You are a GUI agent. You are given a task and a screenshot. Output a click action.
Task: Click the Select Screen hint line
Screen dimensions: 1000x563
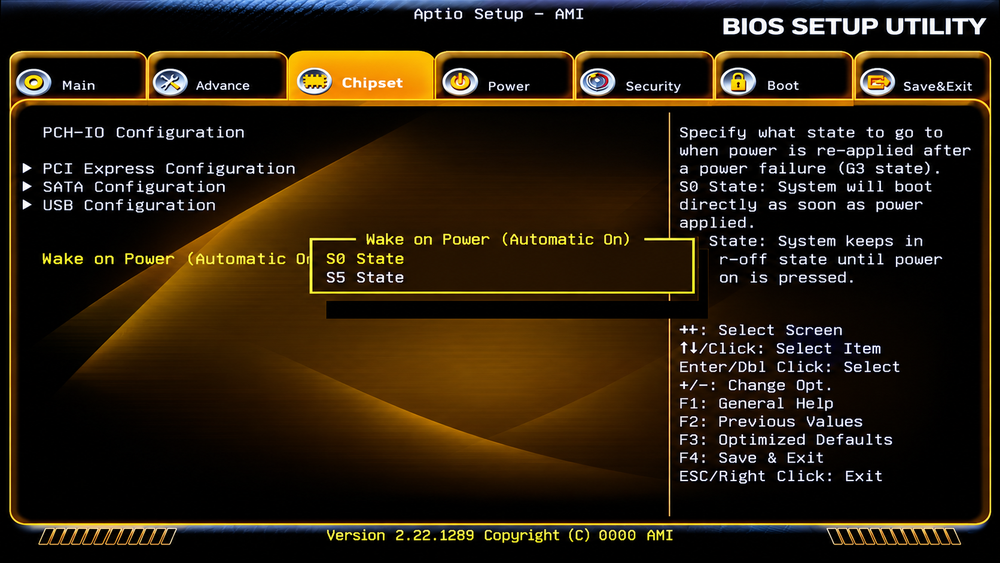pos(761,330)
